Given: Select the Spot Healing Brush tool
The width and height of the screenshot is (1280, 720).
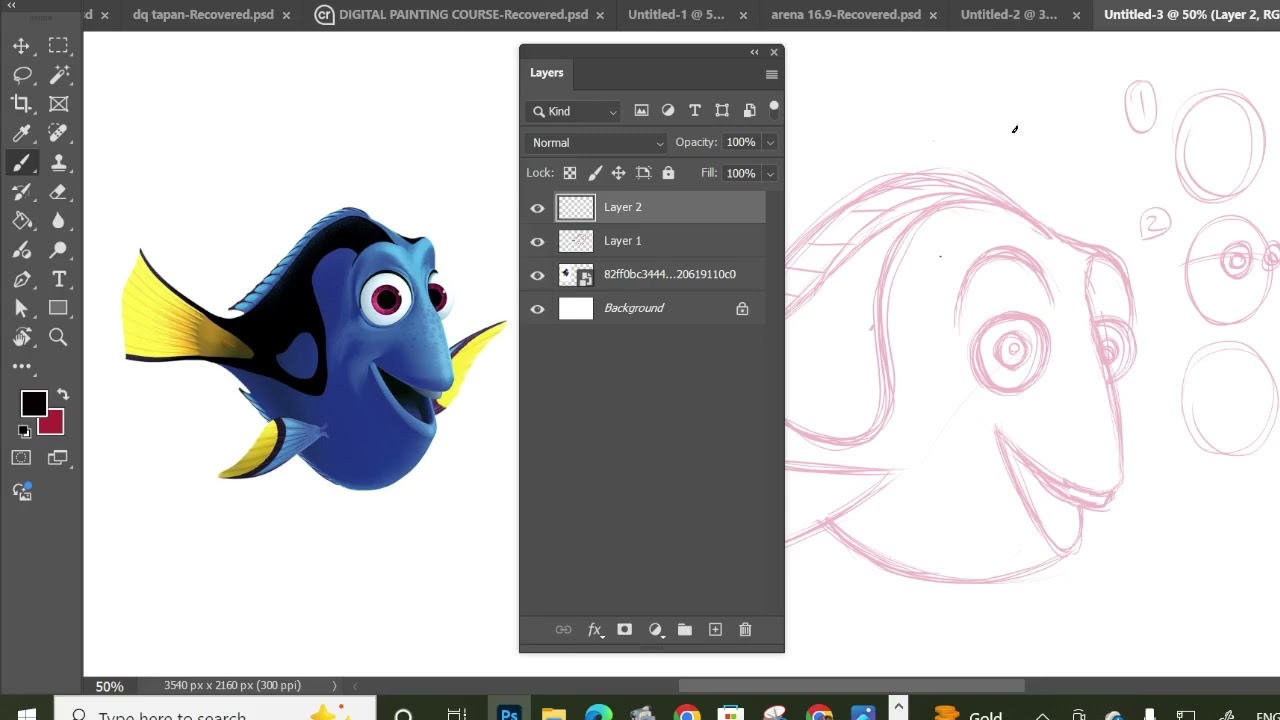Looking at the screenshot, I should click(58, 133).
